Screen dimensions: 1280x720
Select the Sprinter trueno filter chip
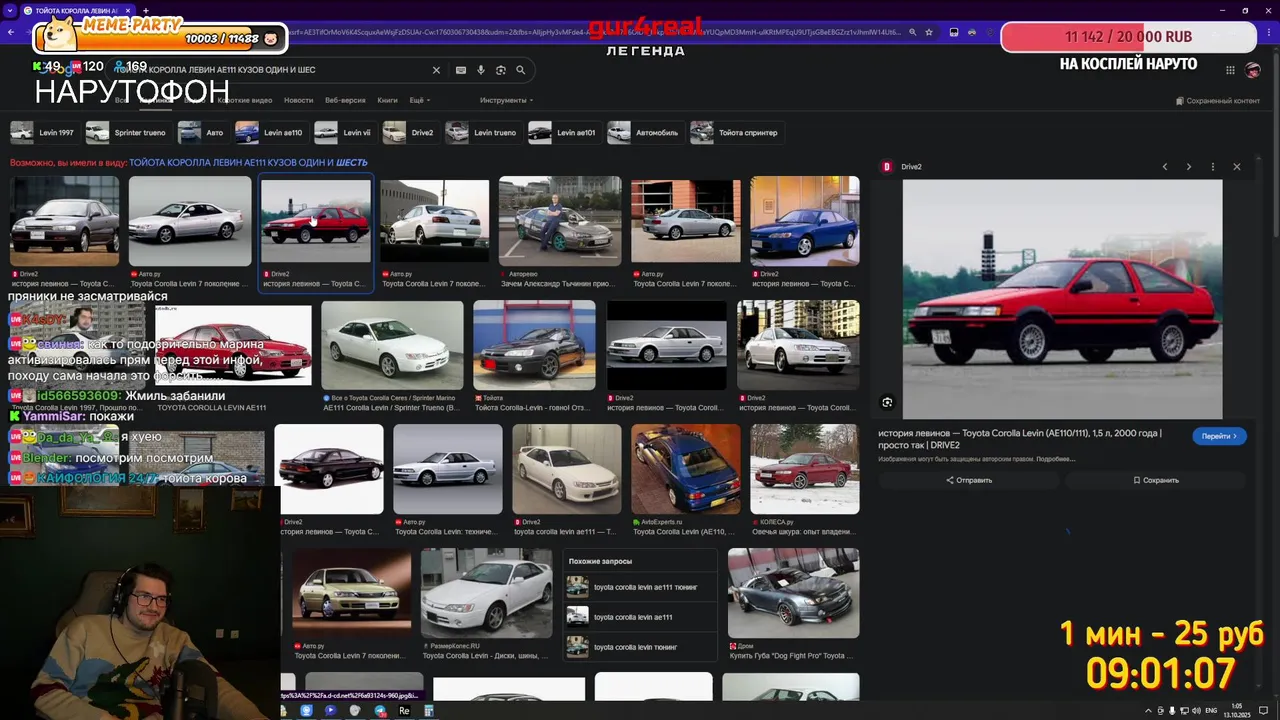coord(127,132)
